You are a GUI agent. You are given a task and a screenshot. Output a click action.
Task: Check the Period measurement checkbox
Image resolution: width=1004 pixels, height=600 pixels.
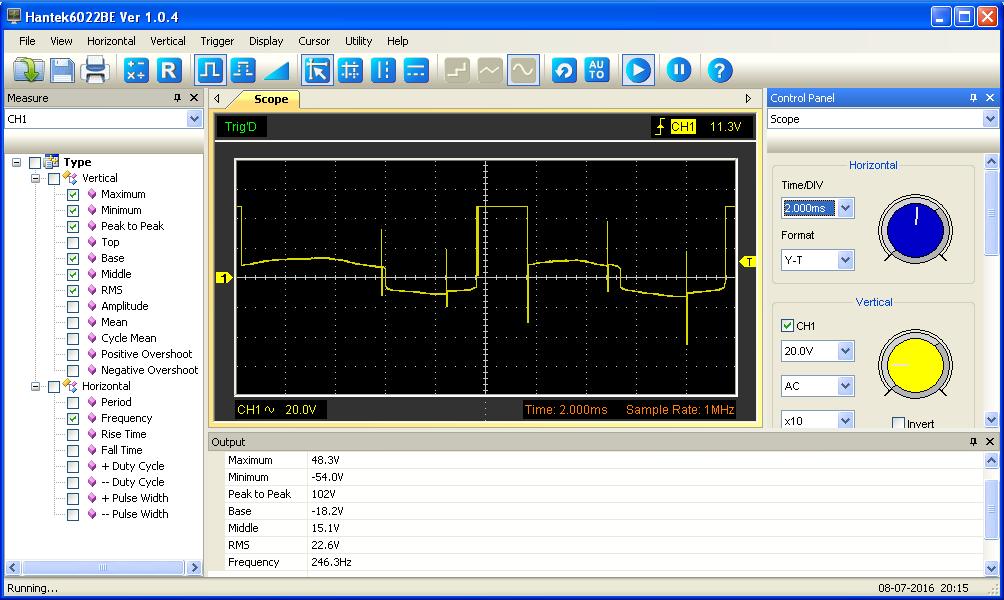[73, 403]
